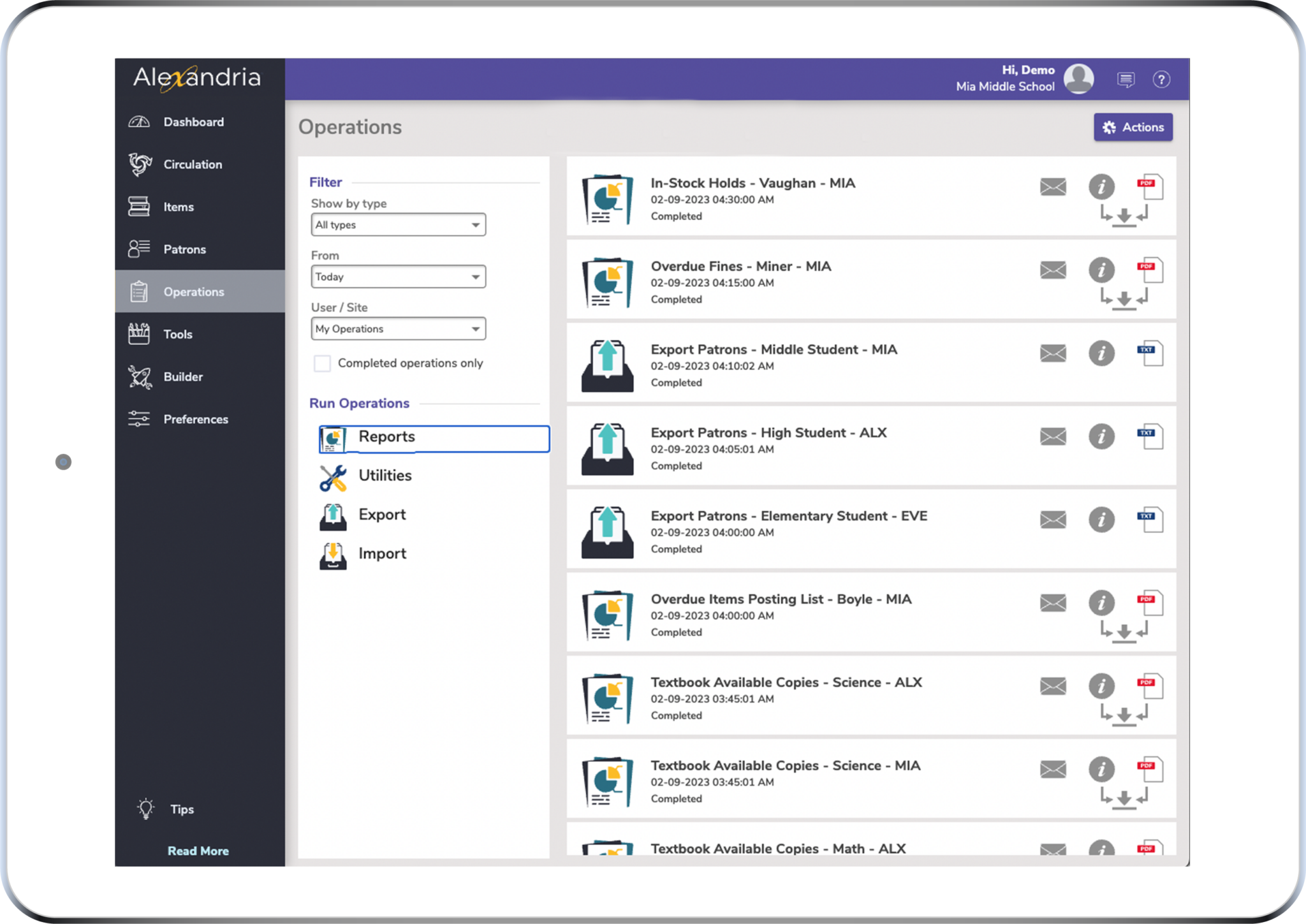Click the Read More link
Viewport: 1306px width, 924px height.
(198, 851)
